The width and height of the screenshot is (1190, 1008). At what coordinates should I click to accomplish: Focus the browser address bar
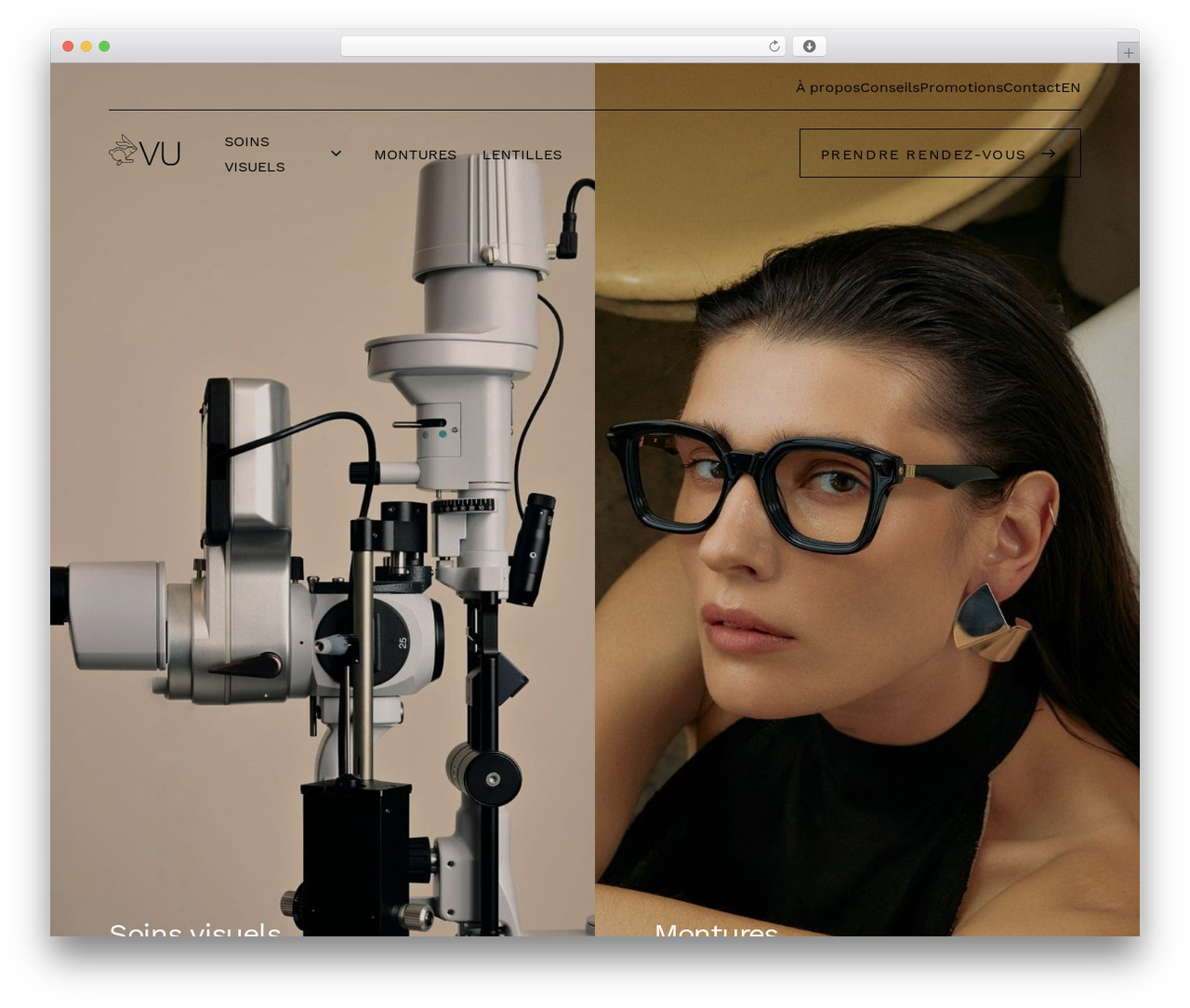click(x=562, y=46)
